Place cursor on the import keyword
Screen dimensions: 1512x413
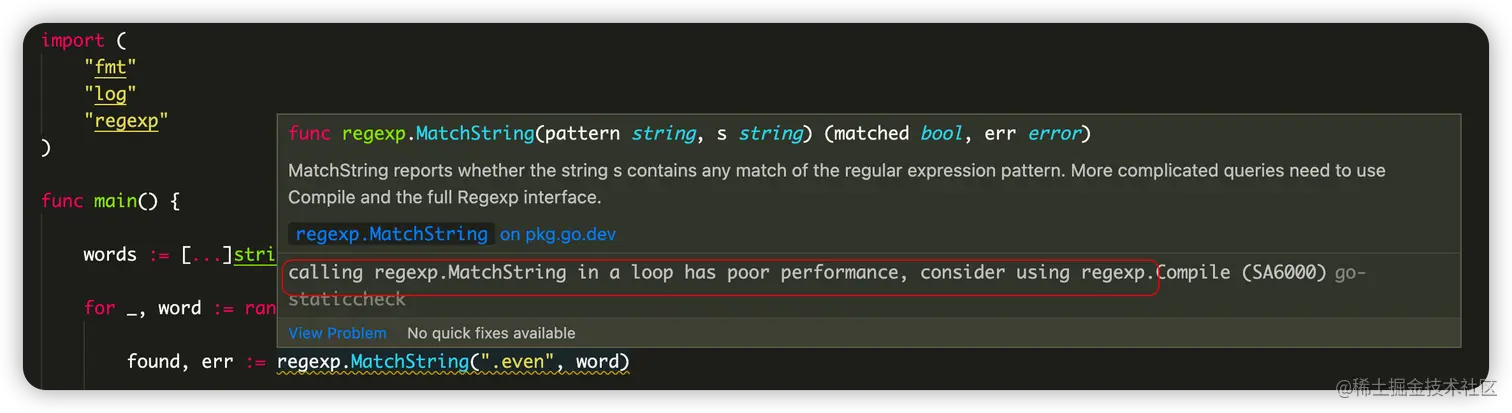[72, 40]
